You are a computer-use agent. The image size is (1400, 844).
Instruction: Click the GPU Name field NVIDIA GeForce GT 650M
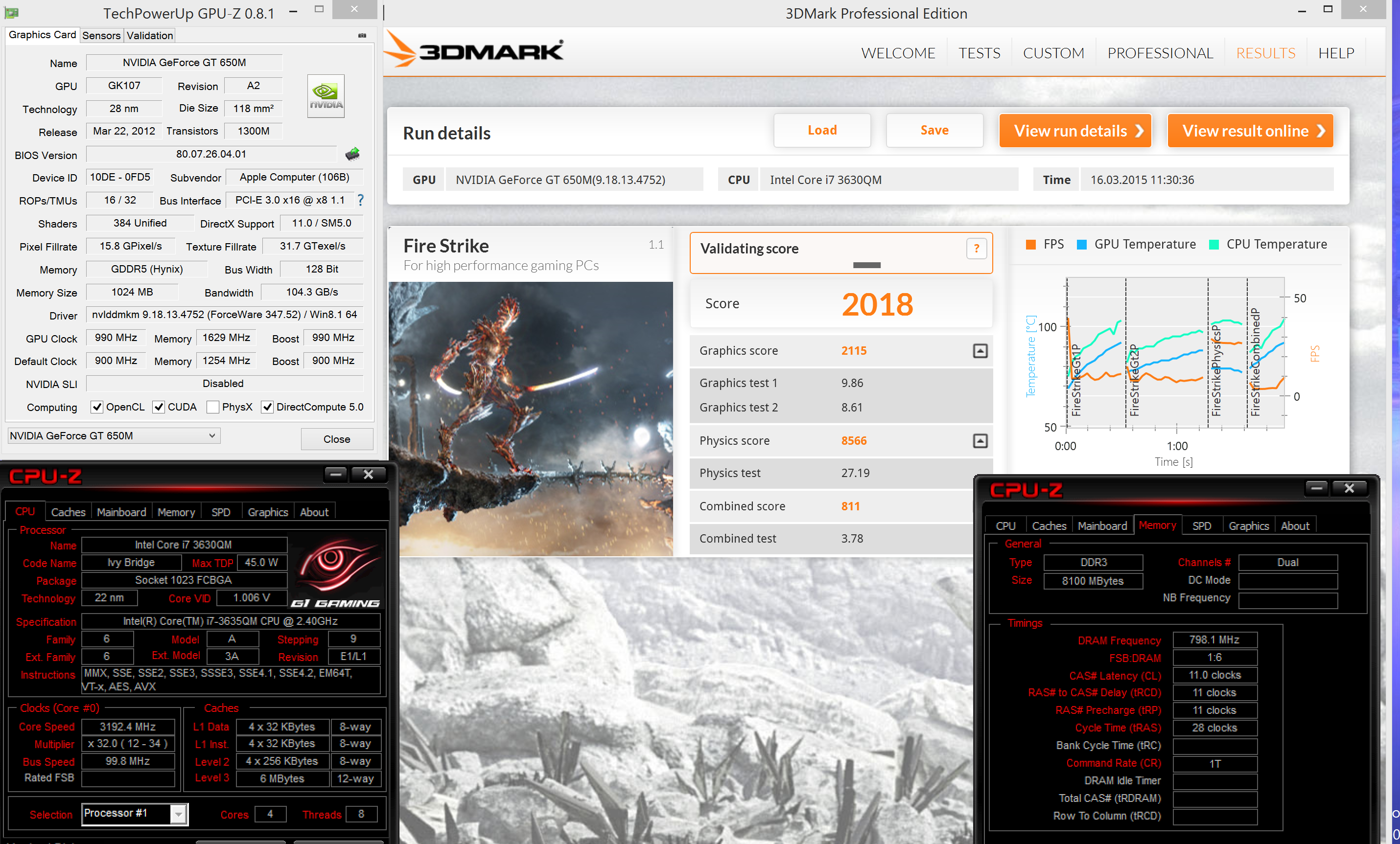click(184, 63)
